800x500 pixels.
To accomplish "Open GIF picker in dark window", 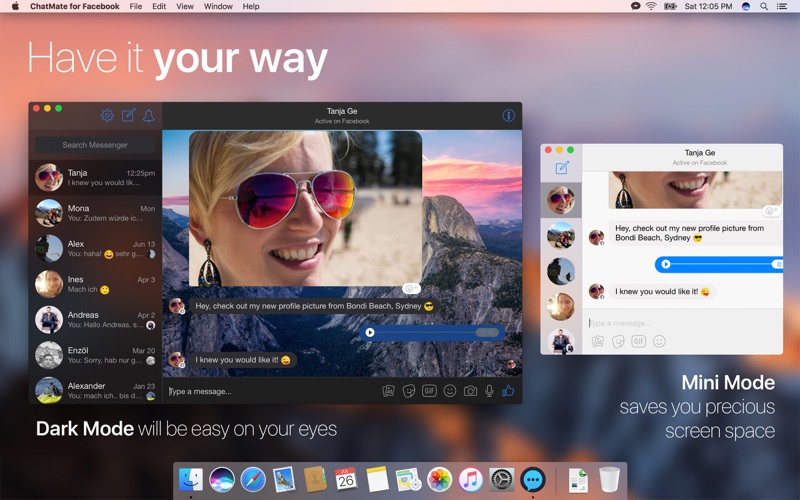I will pyautogui.click(x=429, y=391).
